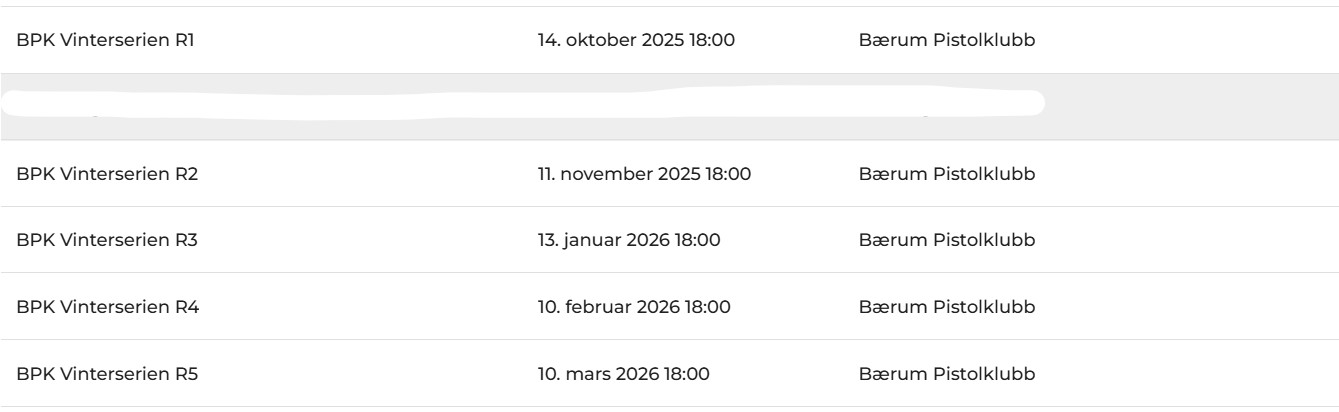Select Bærum Pistolklubb in the R5 row
The image size is (1339, 412).
tap(946, 373)
